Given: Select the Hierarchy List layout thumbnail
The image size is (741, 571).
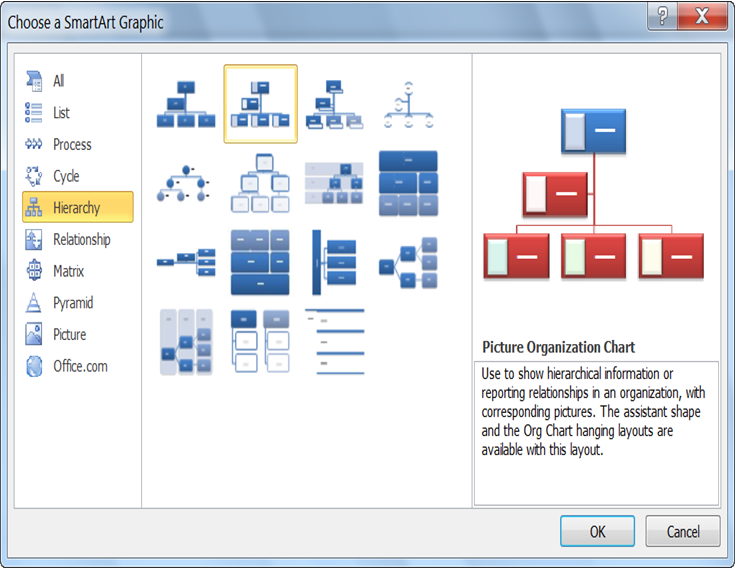Looking at the screenshot, I should click(x=260, y=341).
